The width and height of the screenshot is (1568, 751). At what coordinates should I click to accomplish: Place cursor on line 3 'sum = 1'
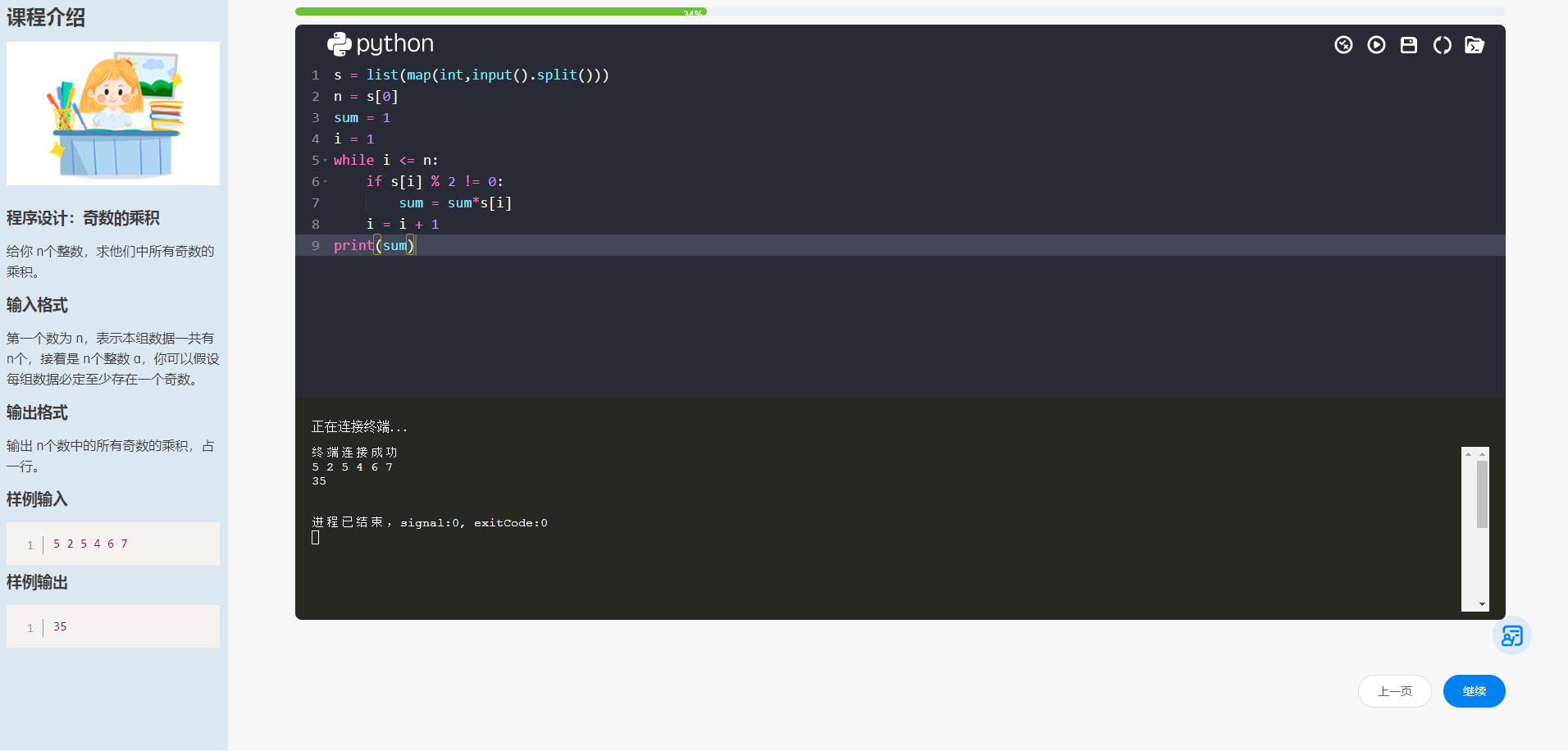click(x=362, y=117)
